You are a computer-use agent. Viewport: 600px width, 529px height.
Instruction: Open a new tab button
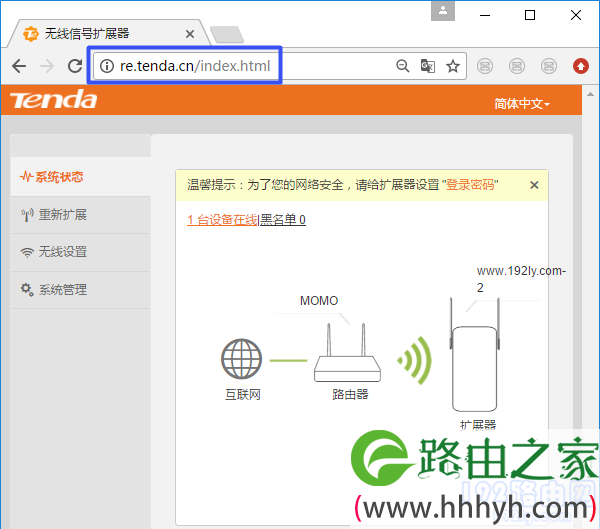227,34
